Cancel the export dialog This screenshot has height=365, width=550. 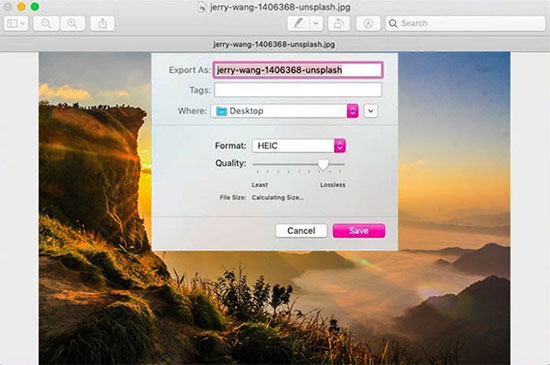click(x=301, y=231)
